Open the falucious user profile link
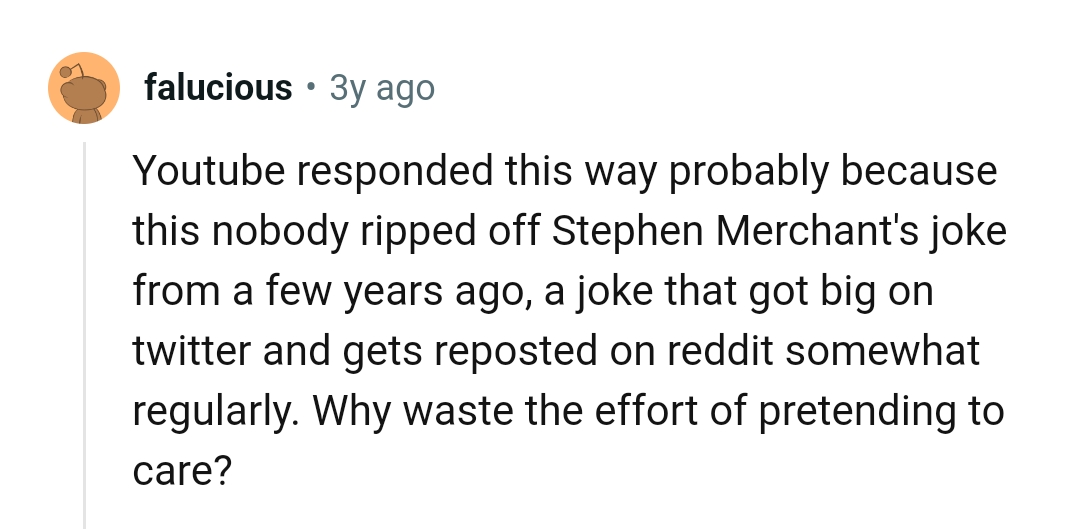1080x529 pixels. tap(218, 89)
